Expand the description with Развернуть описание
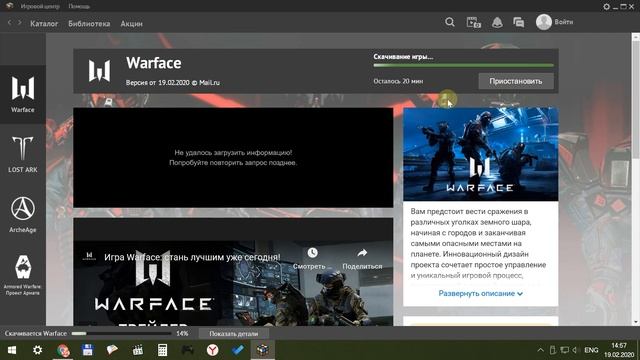640x360 pixels. coord(480,293)
